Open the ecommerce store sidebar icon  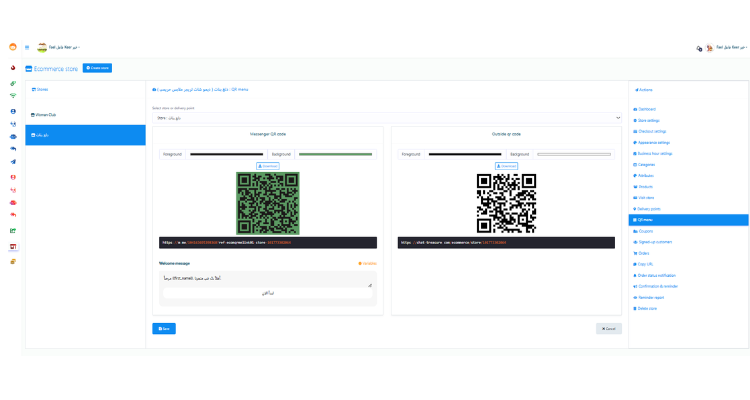[13, 246]
